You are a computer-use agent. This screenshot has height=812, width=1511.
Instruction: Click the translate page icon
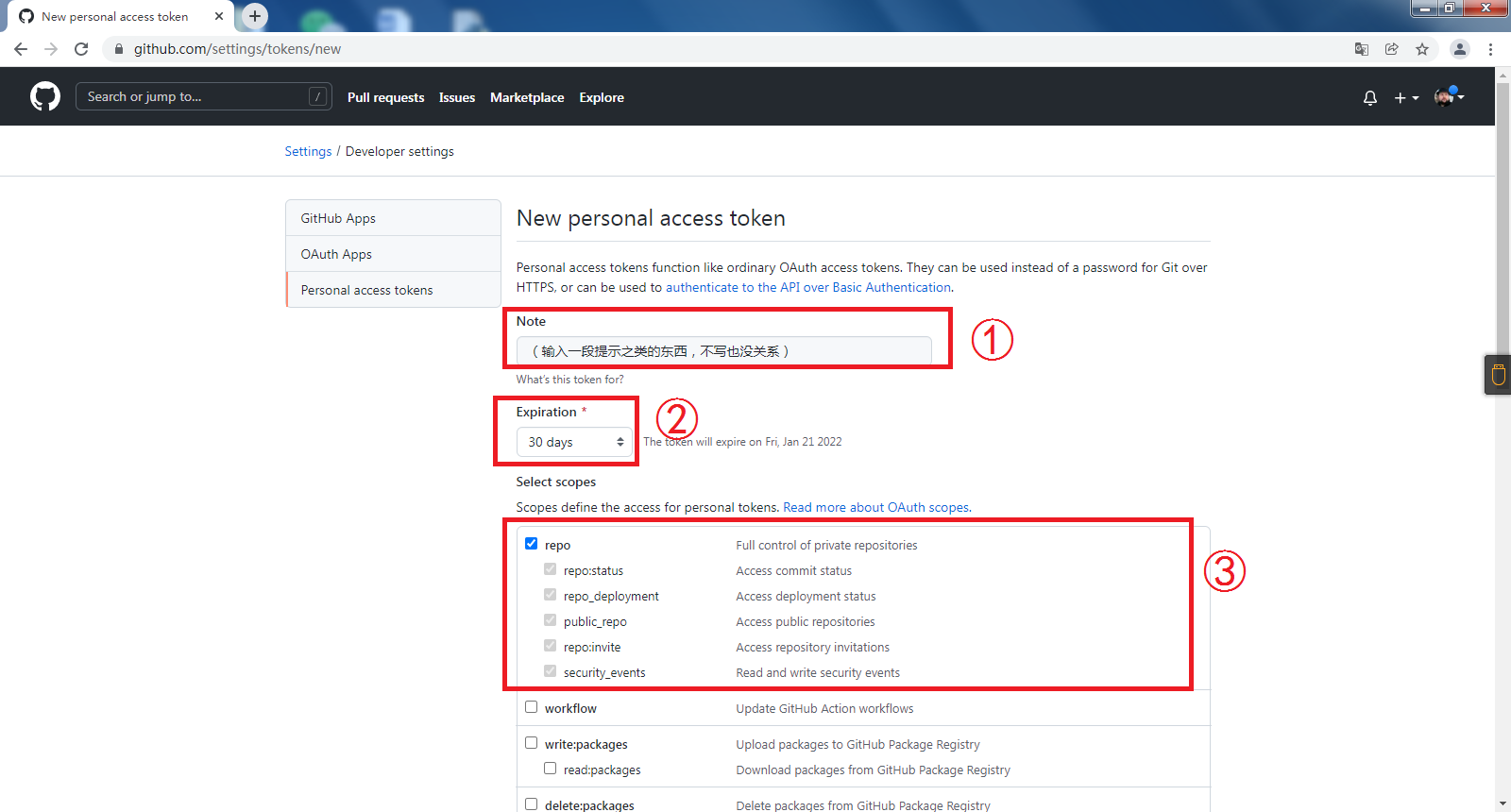1362,49
